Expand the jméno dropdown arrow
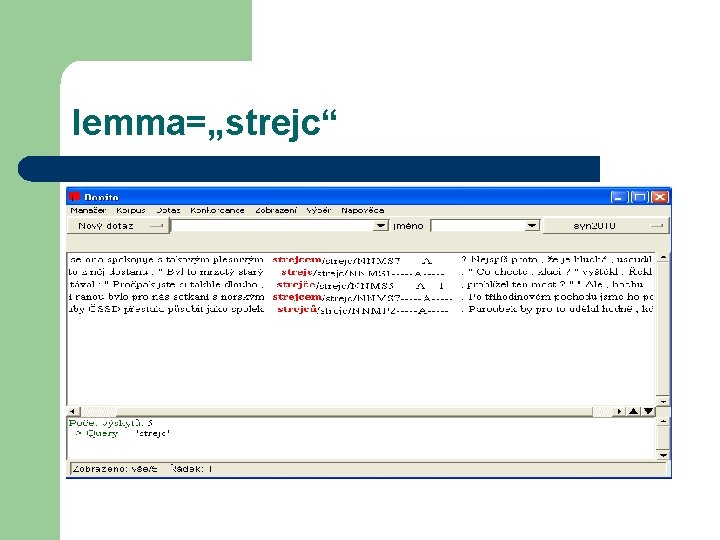Viewport: 720px width, 540px height. [531, 225]
